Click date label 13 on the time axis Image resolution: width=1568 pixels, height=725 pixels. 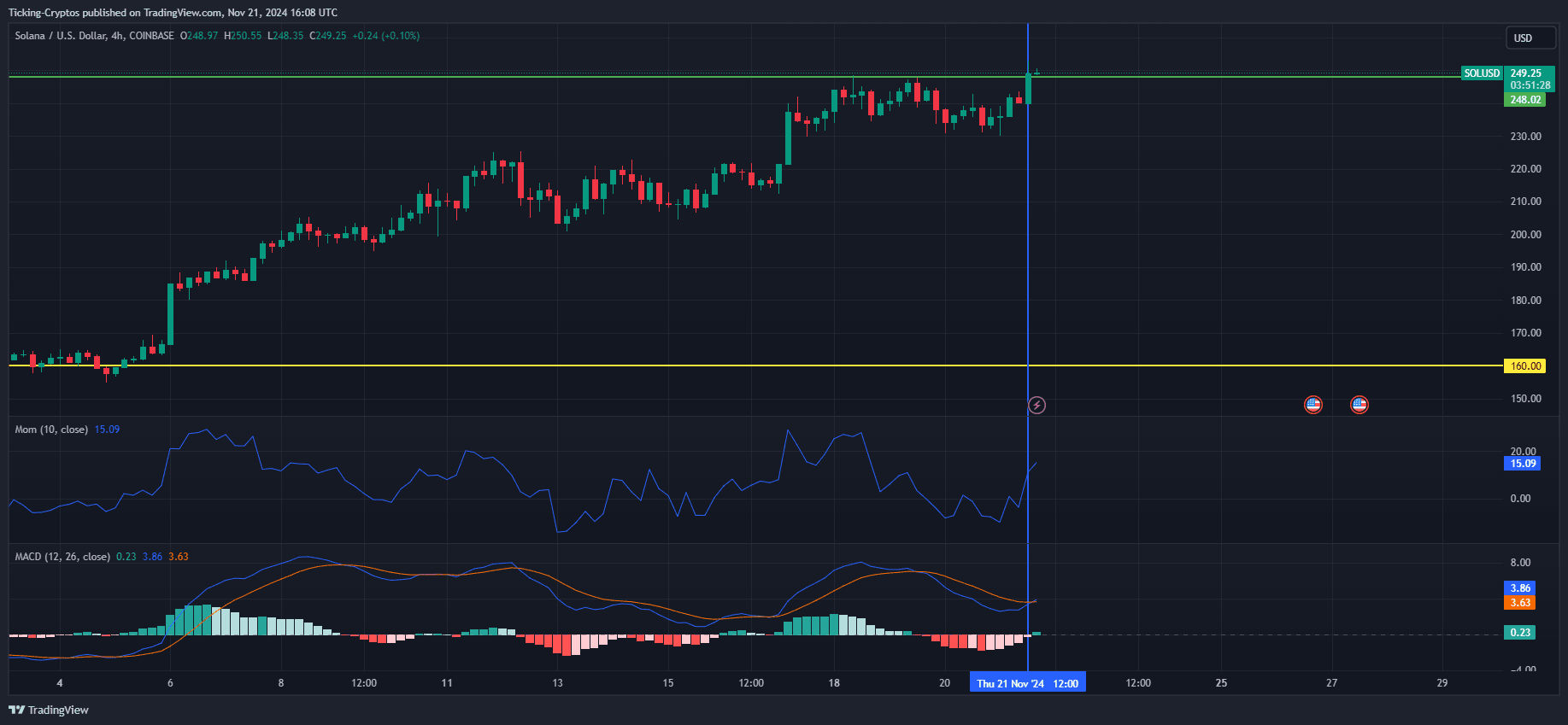coord(558,683)
